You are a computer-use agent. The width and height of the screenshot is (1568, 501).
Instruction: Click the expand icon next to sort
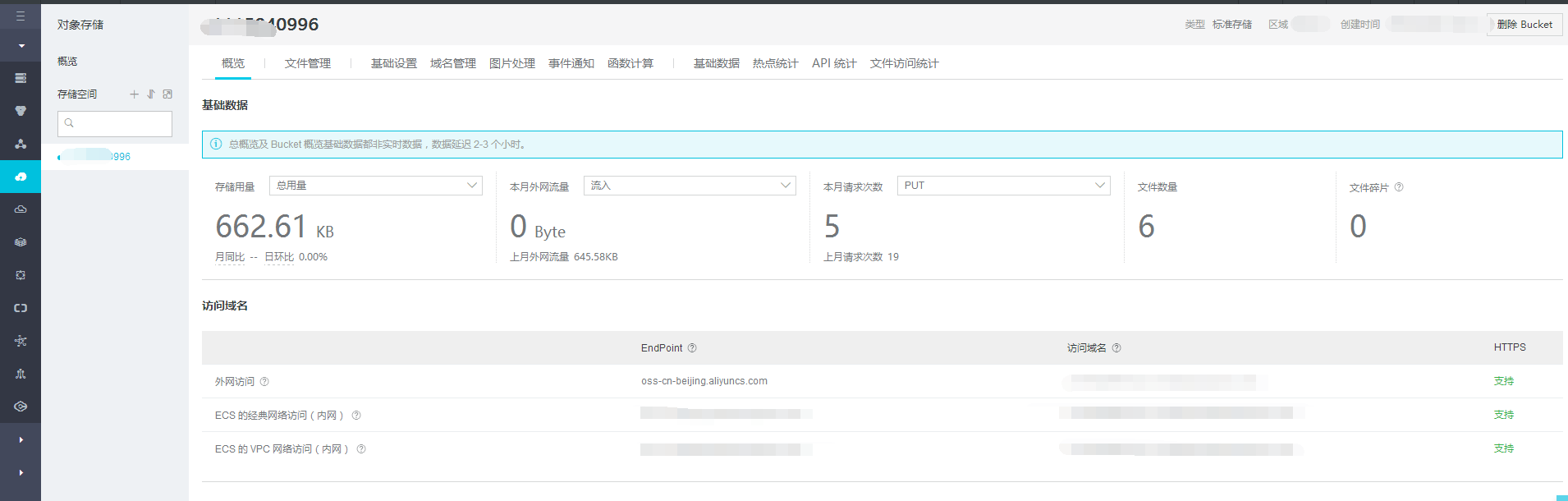(167, 94)
